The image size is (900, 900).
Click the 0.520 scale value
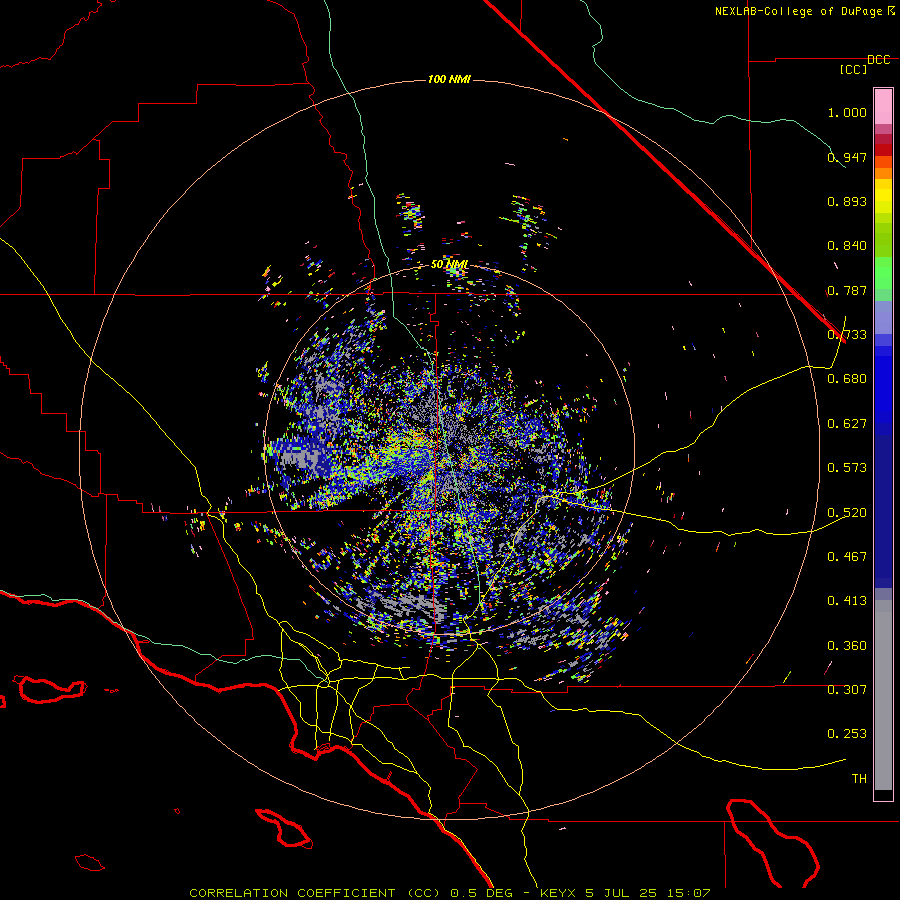pyautogui.click(x=847, y=513)
